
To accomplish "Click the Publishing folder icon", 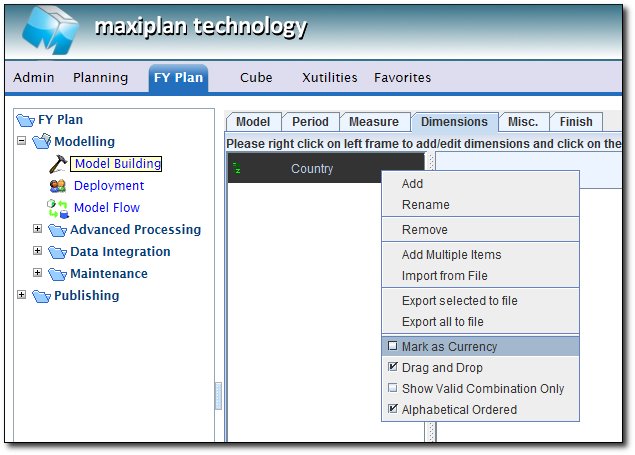I will click(x=41, y=296).
